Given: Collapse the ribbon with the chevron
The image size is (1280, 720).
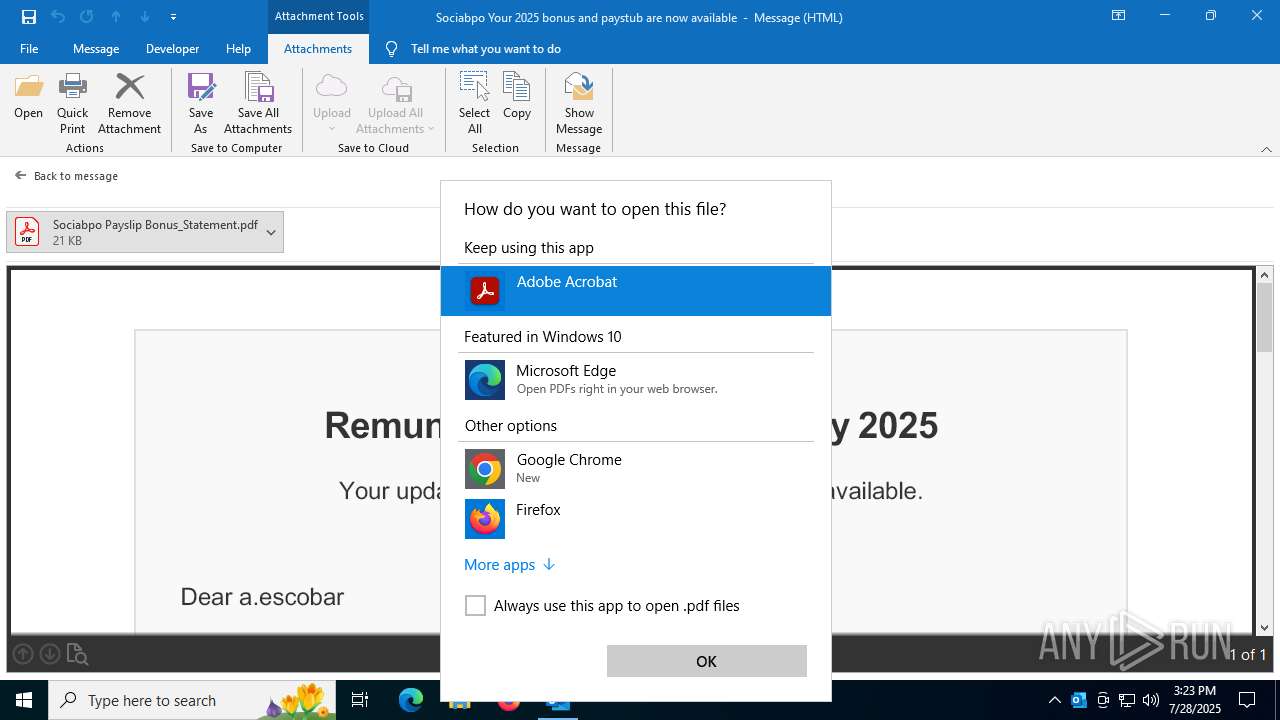Looking at the screenshot, I should click(x=1266, y=149).
